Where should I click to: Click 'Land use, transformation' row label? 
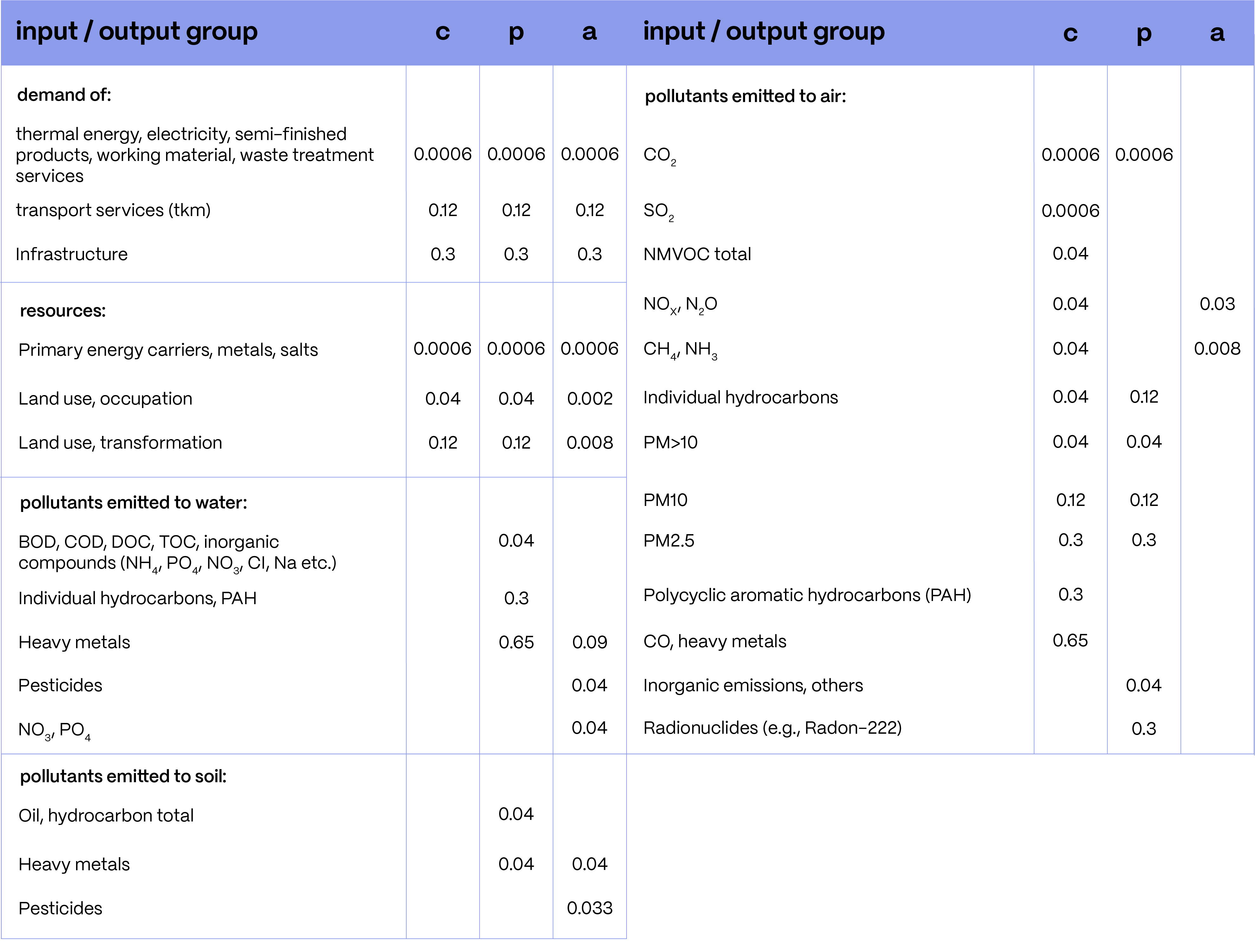[x=120, y=443]
